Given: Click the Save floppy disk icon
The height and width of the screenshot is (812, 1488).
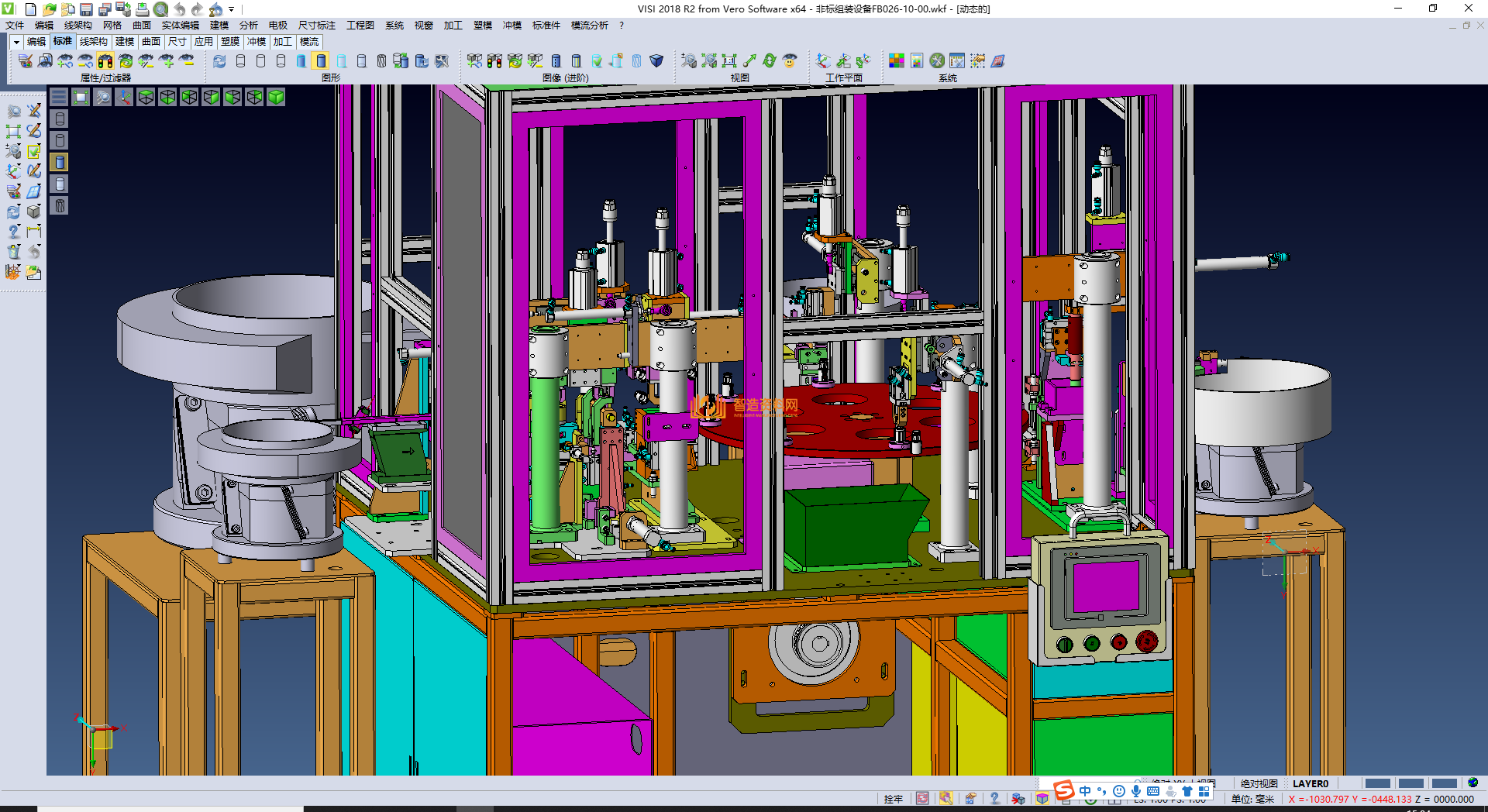Looking at the screenshot, I should [x=86, y=9].
